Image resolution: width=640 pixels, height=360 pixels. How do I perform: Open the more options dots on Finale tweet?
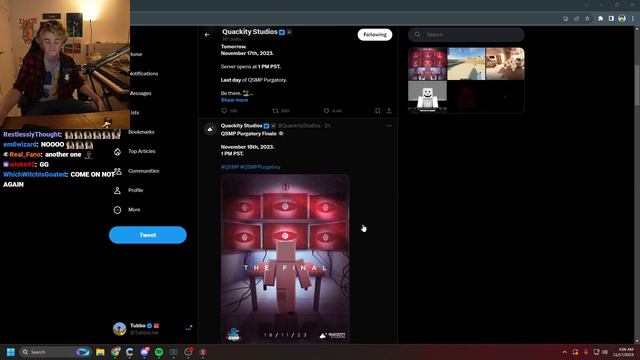[x=389, y=126]
